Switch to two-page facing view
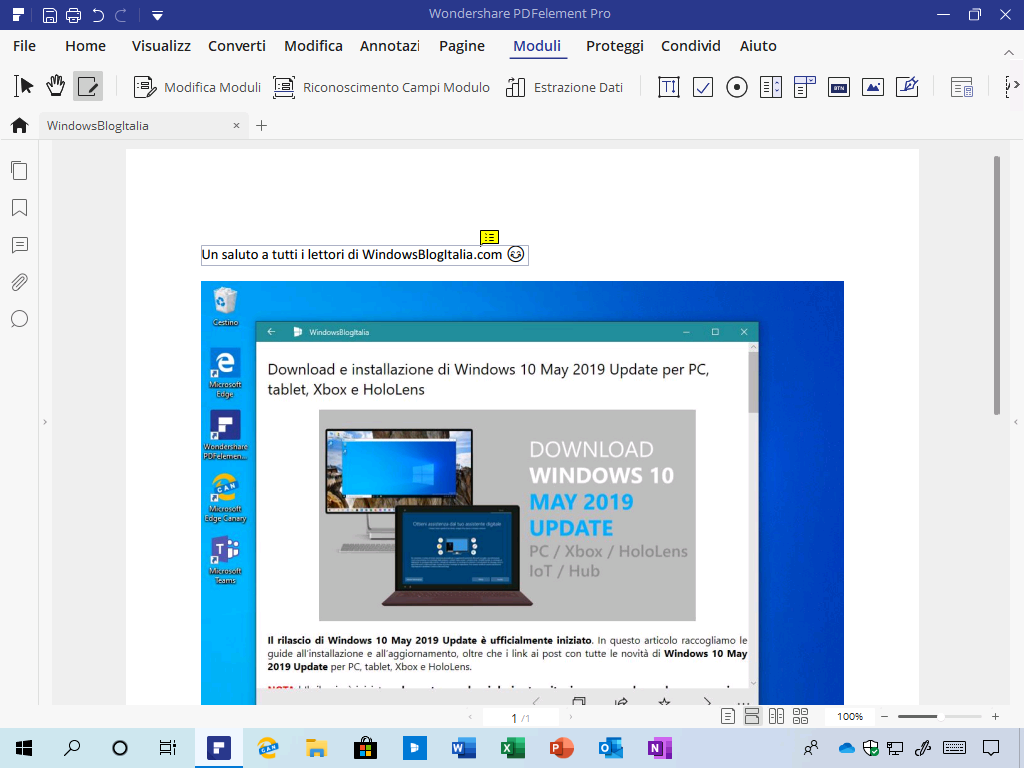 click(776, 716)
